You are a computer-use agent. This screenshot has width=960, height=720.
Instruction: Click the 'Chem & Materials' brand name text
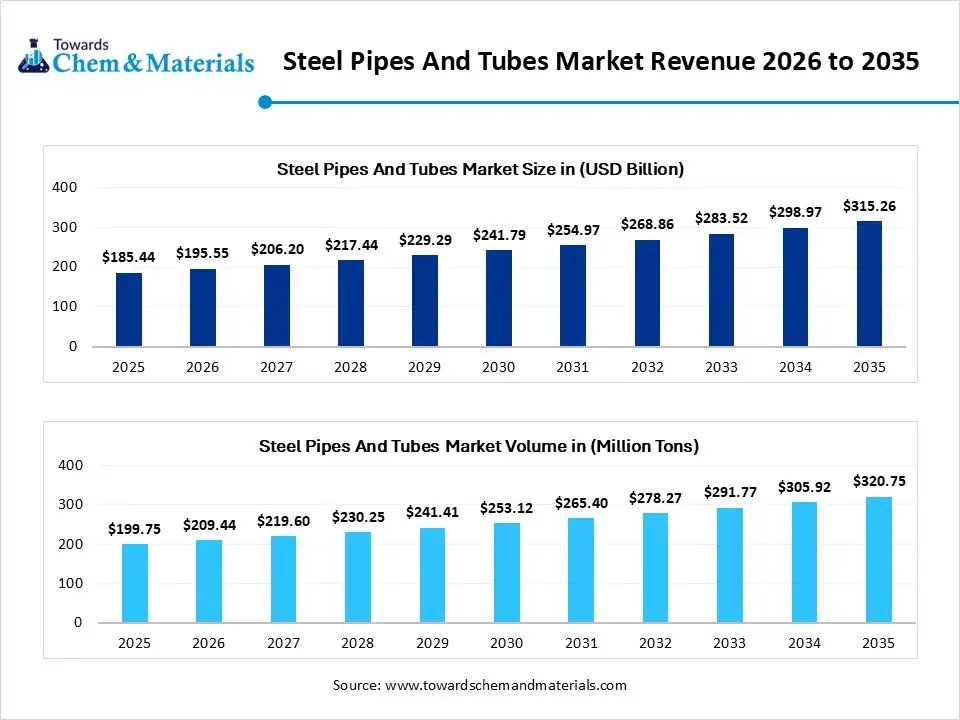coord(153,63)
